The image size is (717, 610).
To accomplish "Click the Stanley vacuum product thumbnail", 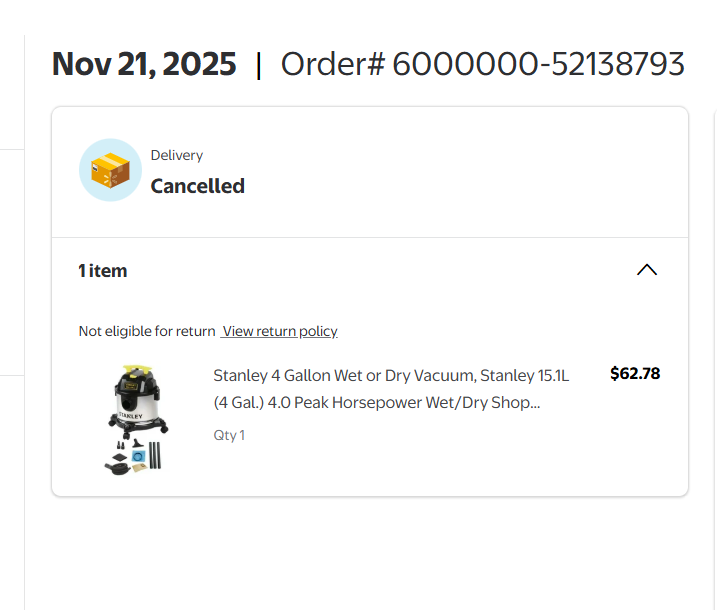I will pyautogui.click(x=136, y=418).
